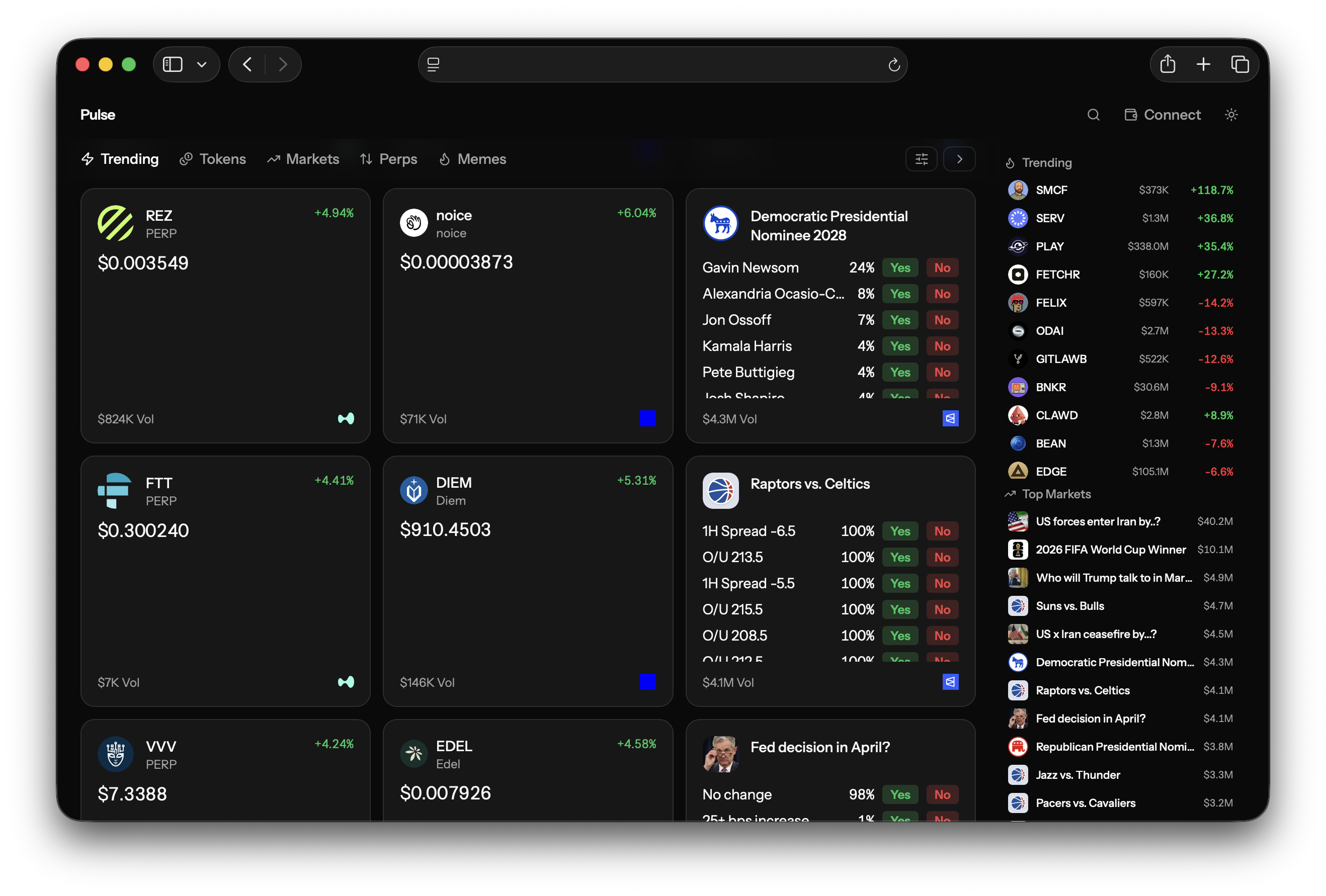
Task: Toggle the browser sidebar panel icon
Action: (x=173, y=64)
